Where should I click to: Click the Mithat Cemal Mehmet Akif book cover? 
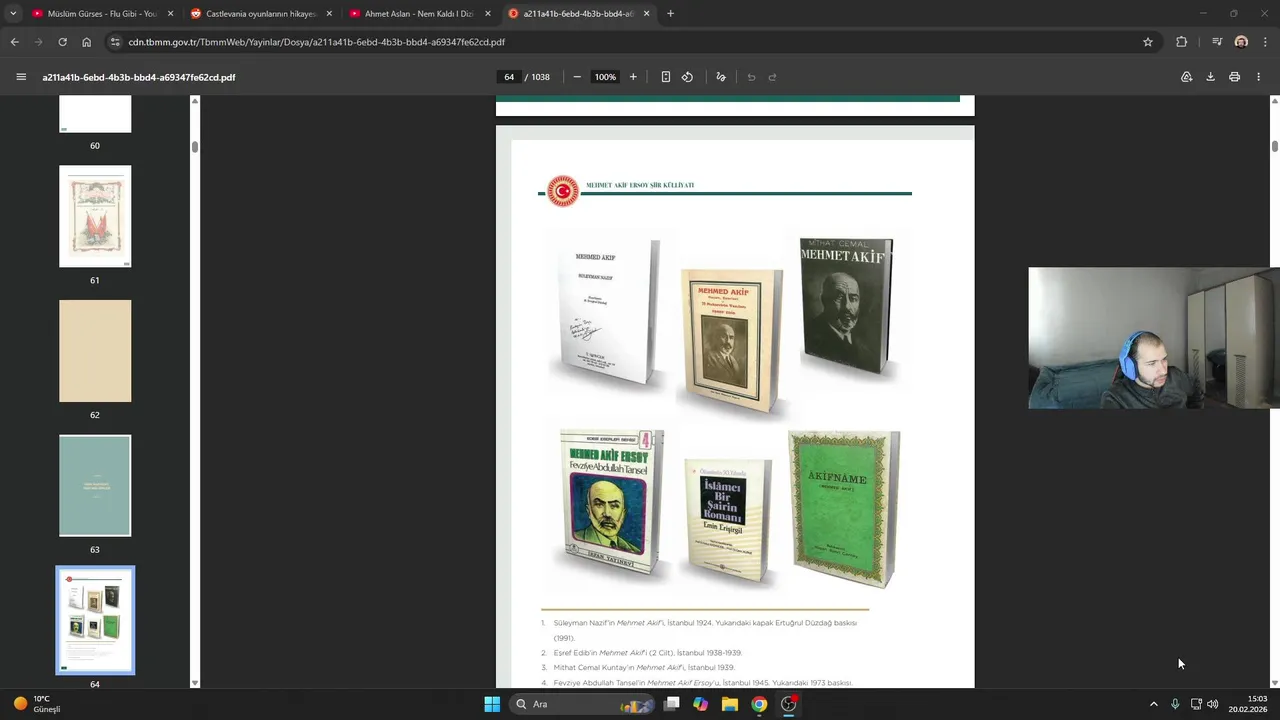846,306
